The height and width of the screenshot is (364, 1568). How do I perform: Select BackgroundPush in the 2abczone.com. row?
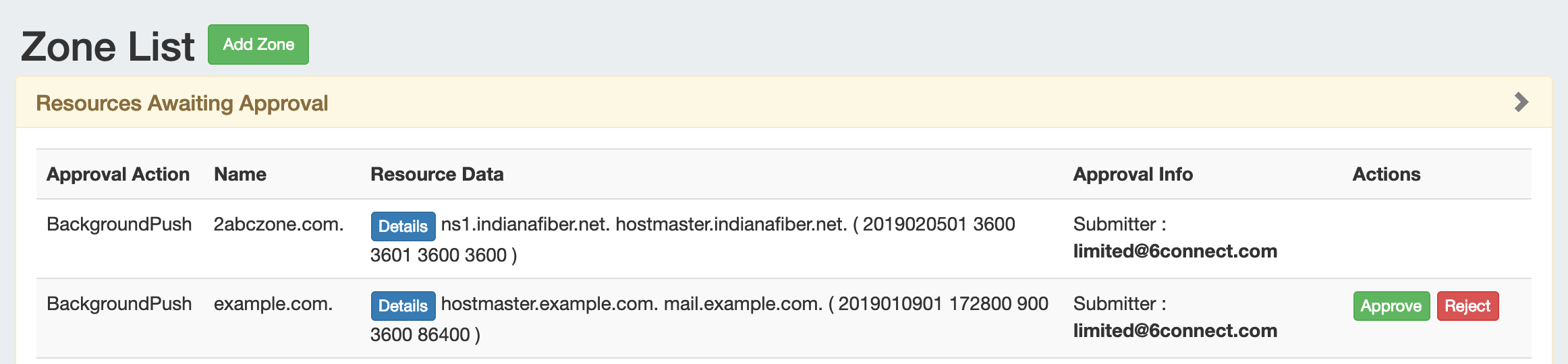119,224
